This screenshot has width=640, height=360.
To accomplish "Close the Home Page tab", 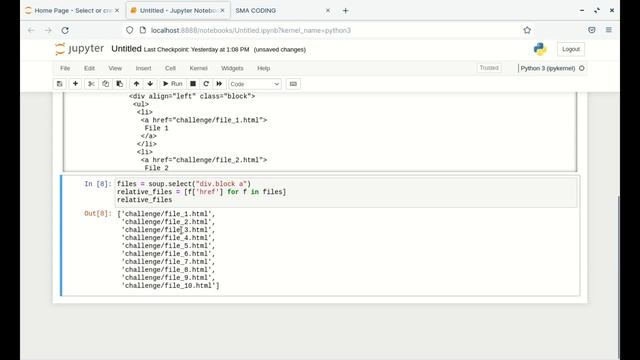I will point(117,11).
